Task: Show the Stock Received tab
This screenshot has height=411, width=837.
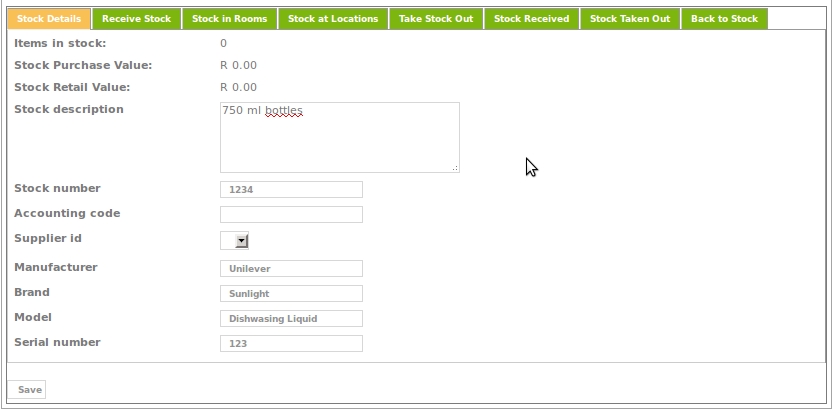Action: [532, 19]
